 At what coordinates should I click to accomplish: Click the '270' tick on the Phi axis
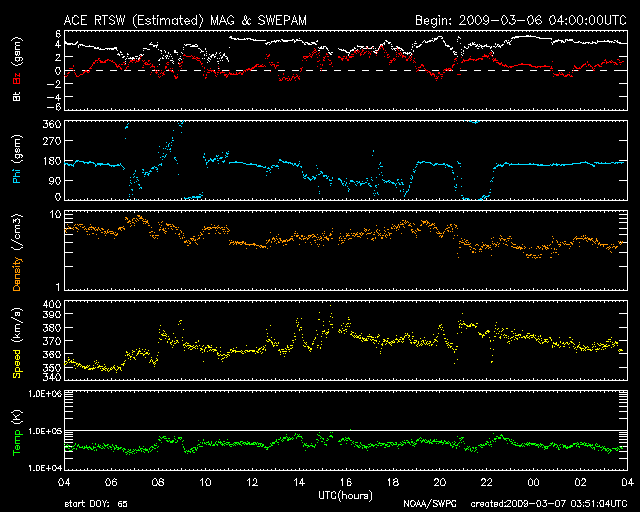pyautogui.click(x=52, y=141)
